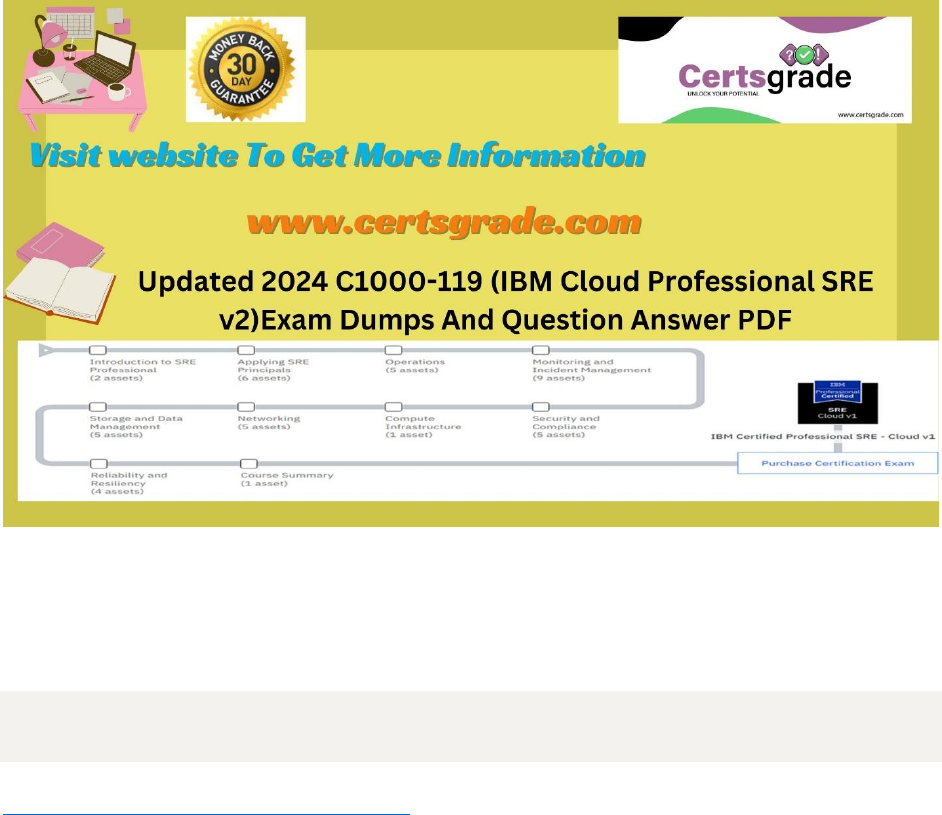Click the Visit website To Get More Information heading
This screenshot has width=942, height=815.
coord(338,157)
